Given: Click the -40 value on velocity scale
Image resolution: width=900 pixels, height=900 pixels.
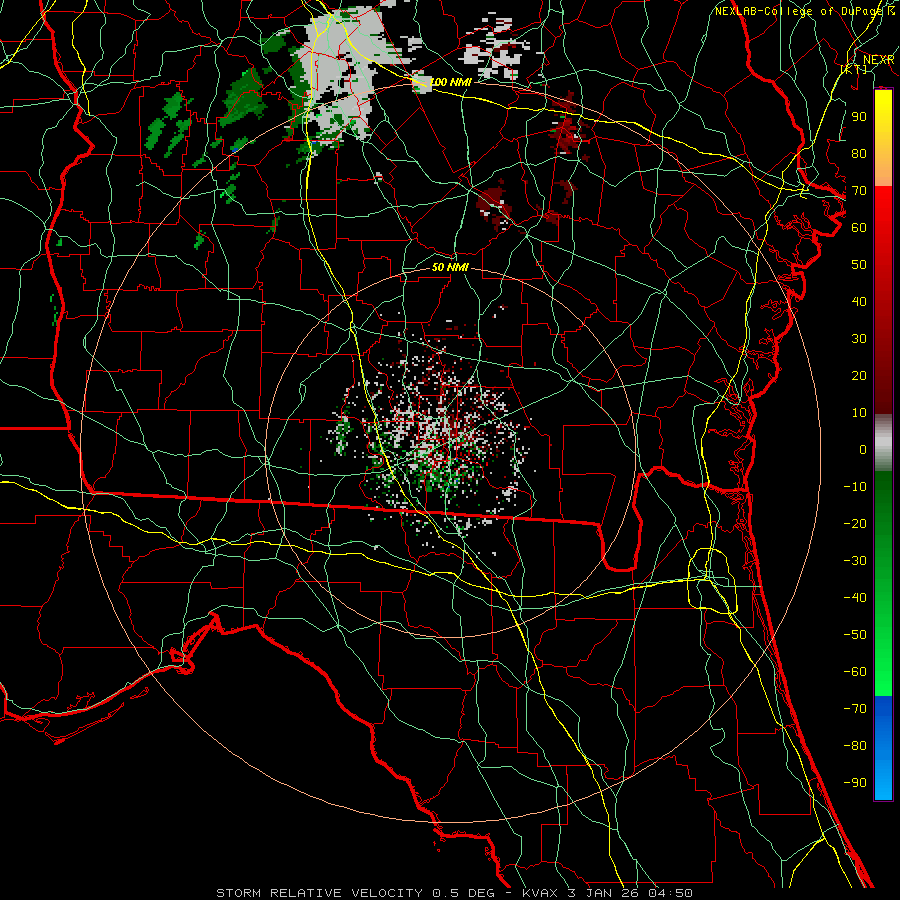Looking at the screenshot, I should click(855, 598).
